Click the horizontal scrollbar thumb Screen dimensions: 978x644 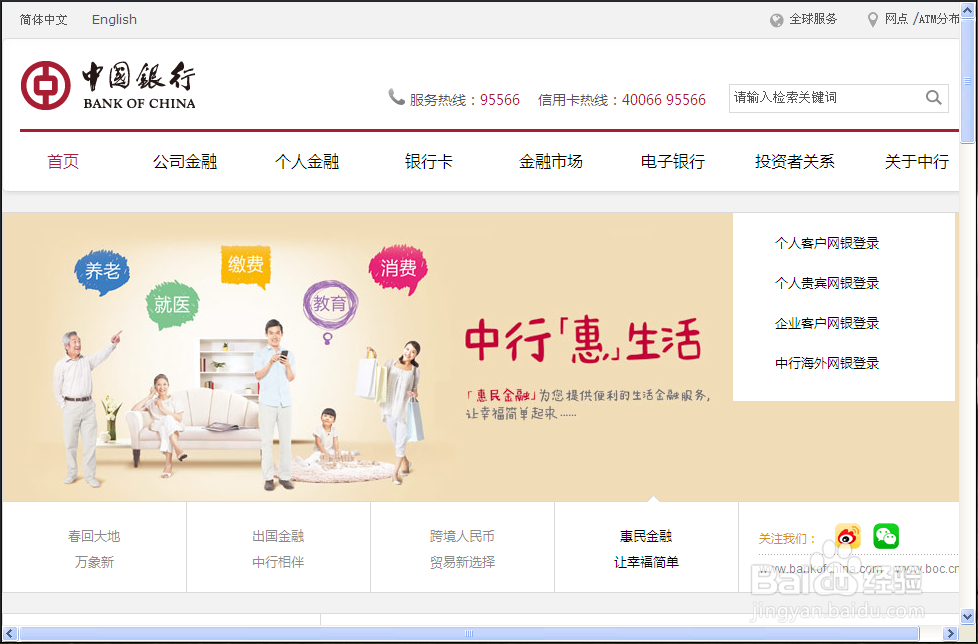(x=469, y=633)
